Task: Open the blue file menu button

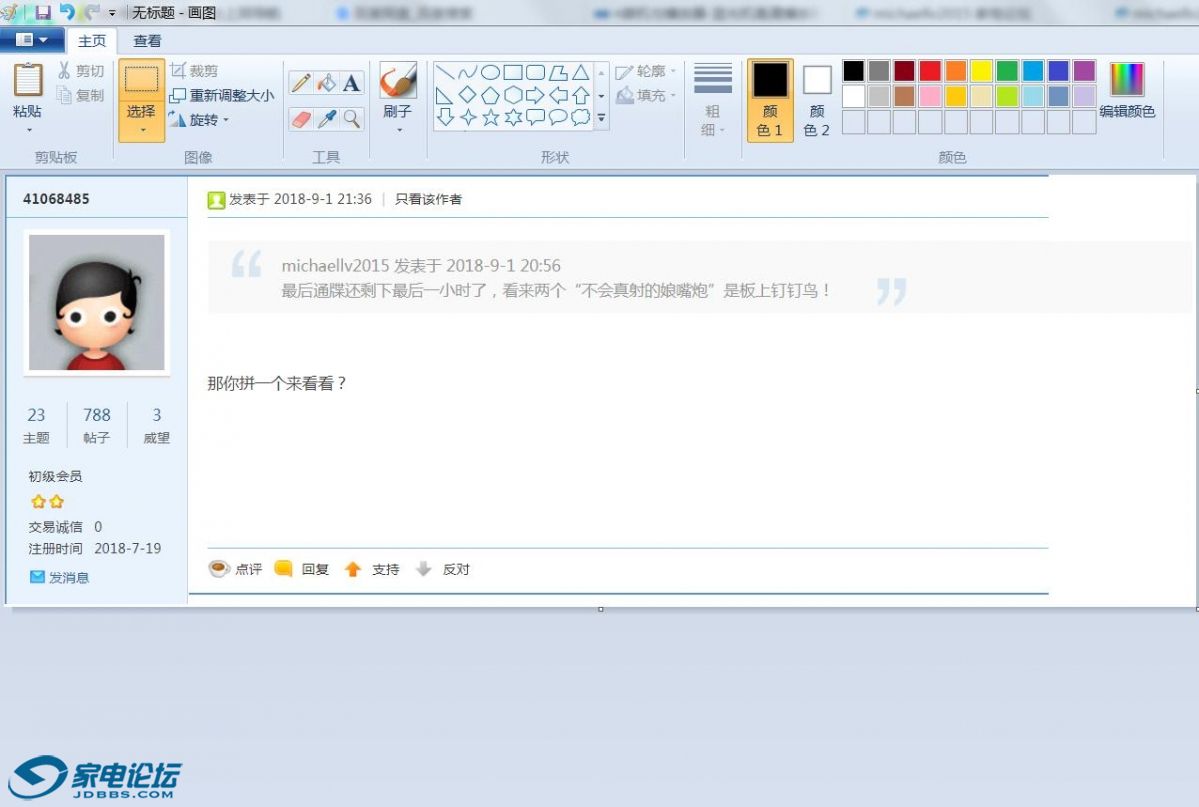Action: tap(32, 40)
